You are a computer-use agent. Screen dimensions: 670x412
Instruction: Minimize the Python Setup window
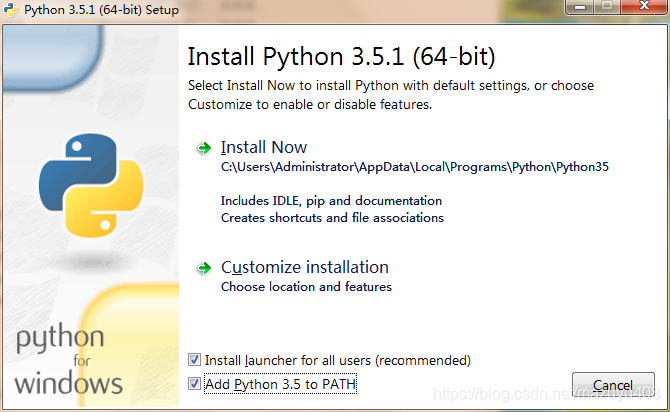[580, 7]
